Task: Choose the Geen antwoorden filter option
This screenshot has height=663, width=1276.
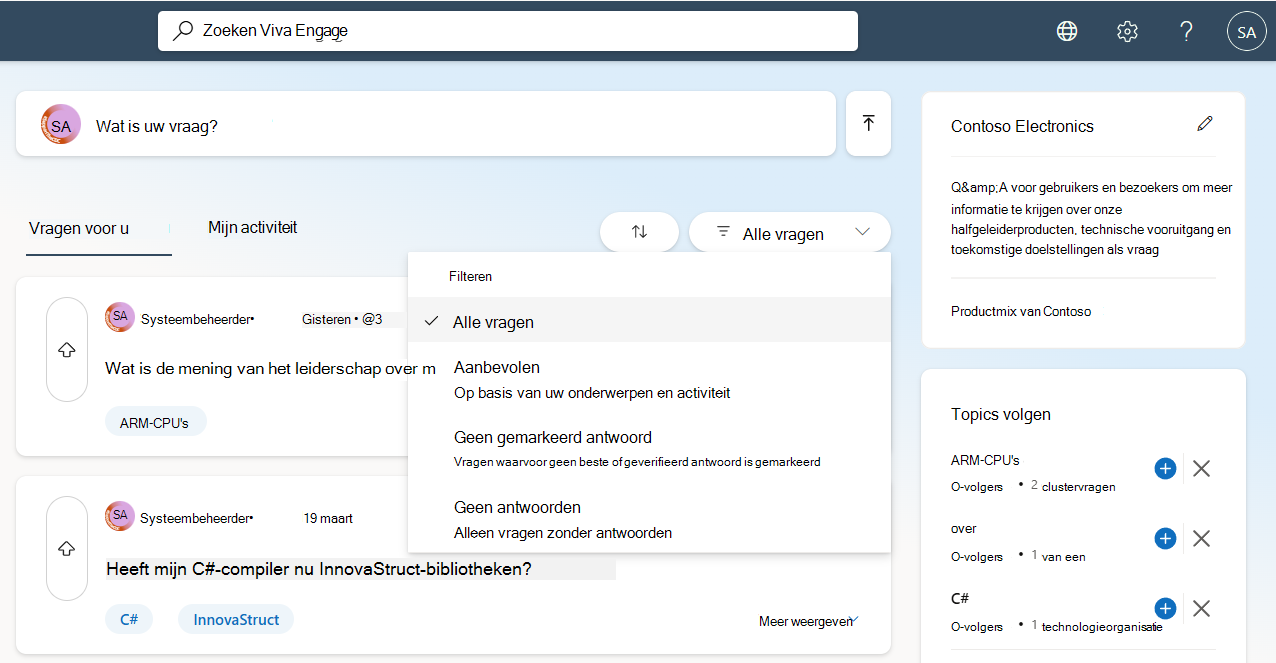Action: [x=649, y=519]
